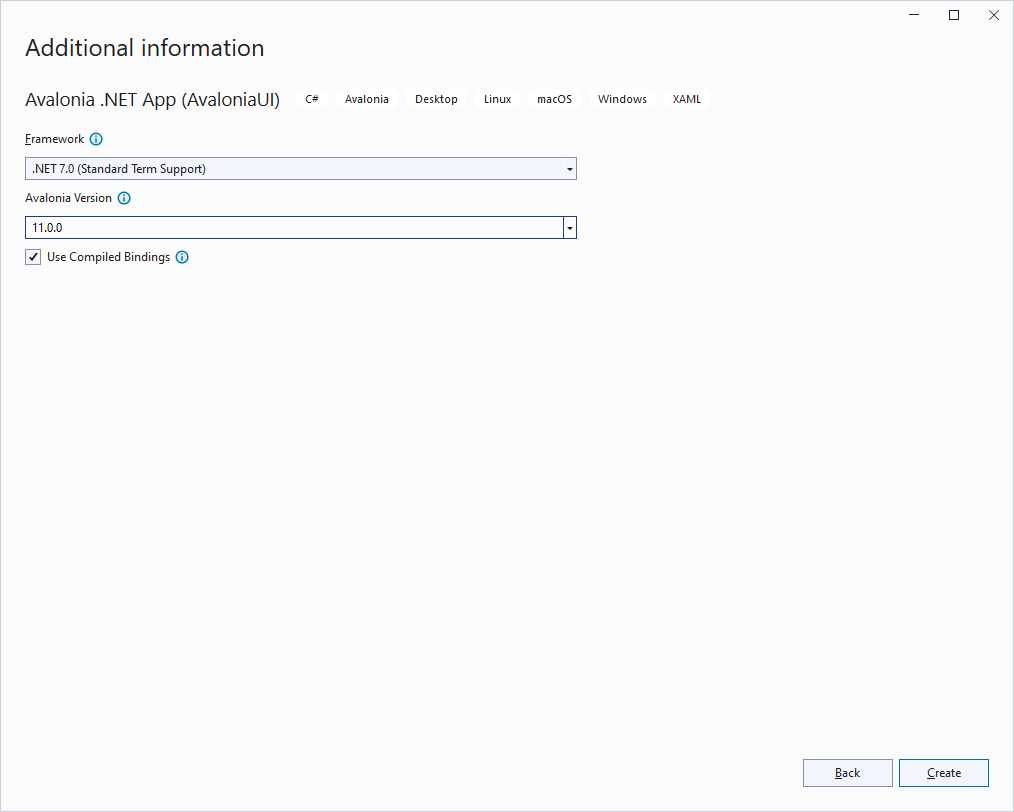The image size is (1014, 812).
Task: Open the Avalonia Version dropdown
Action: coord(569,227)
